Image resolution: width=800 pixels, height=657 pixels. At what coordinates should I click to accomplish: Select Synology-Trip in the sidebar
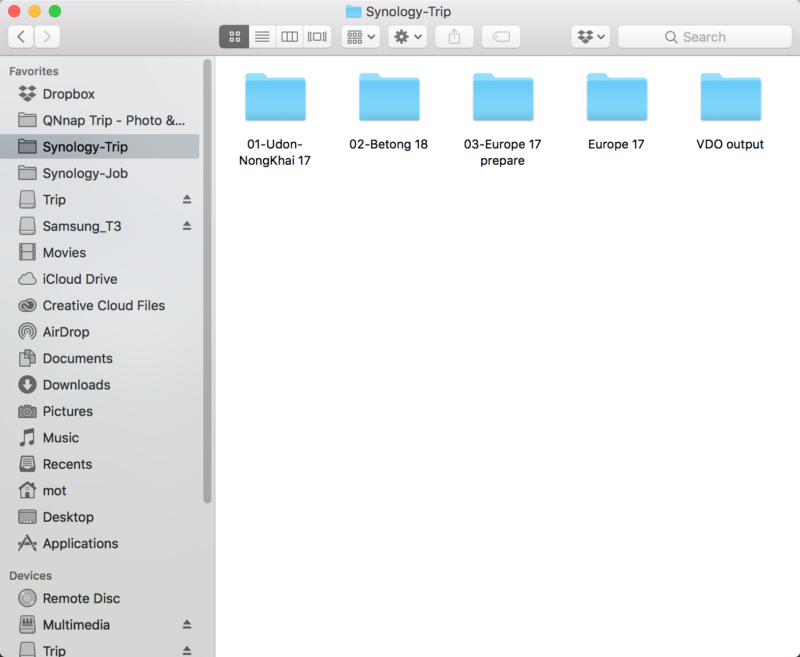click(100, 147)
